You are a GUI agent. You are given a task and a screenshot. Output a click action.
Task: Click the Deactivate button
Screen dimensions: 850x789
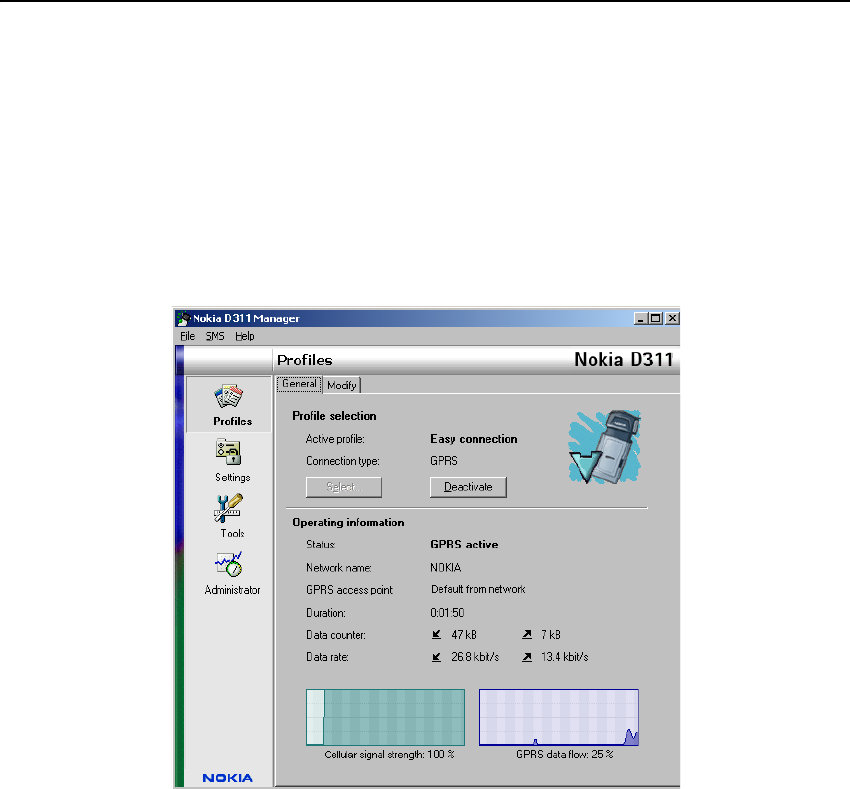(468, 487)
